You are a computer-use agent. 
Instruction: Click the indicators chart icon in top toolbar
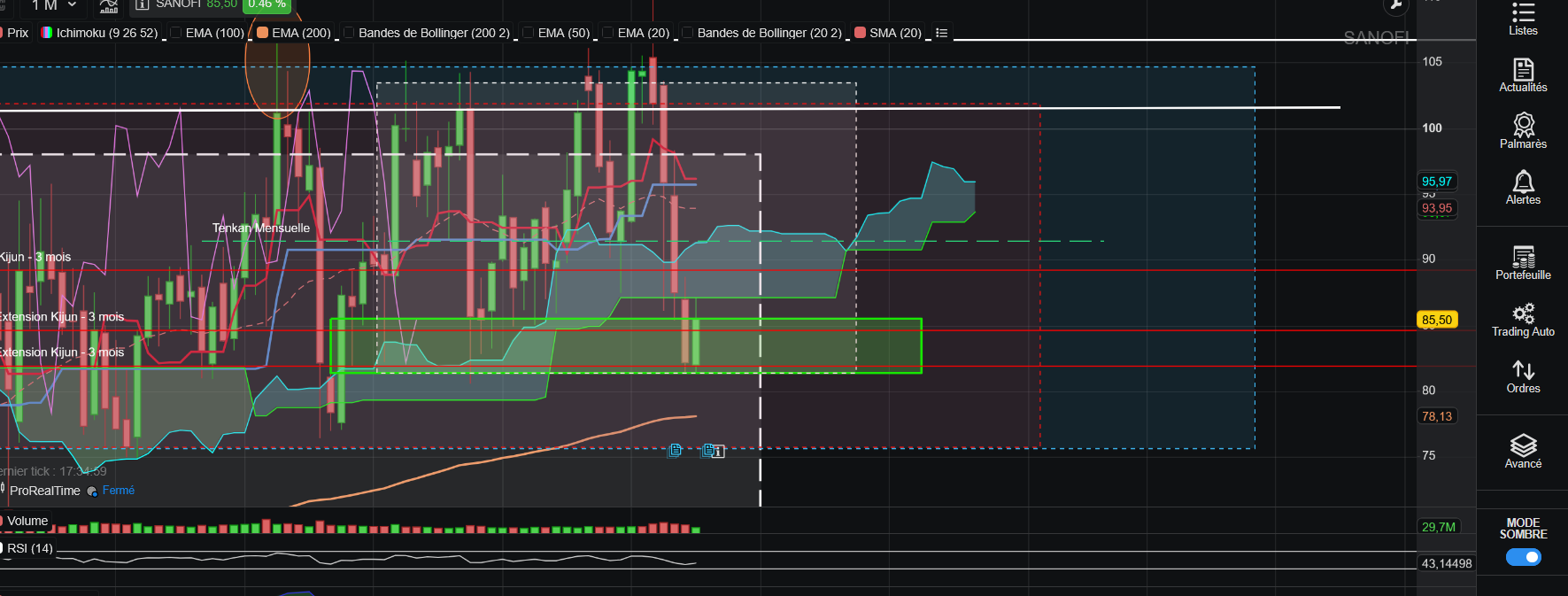pos(109,5)
